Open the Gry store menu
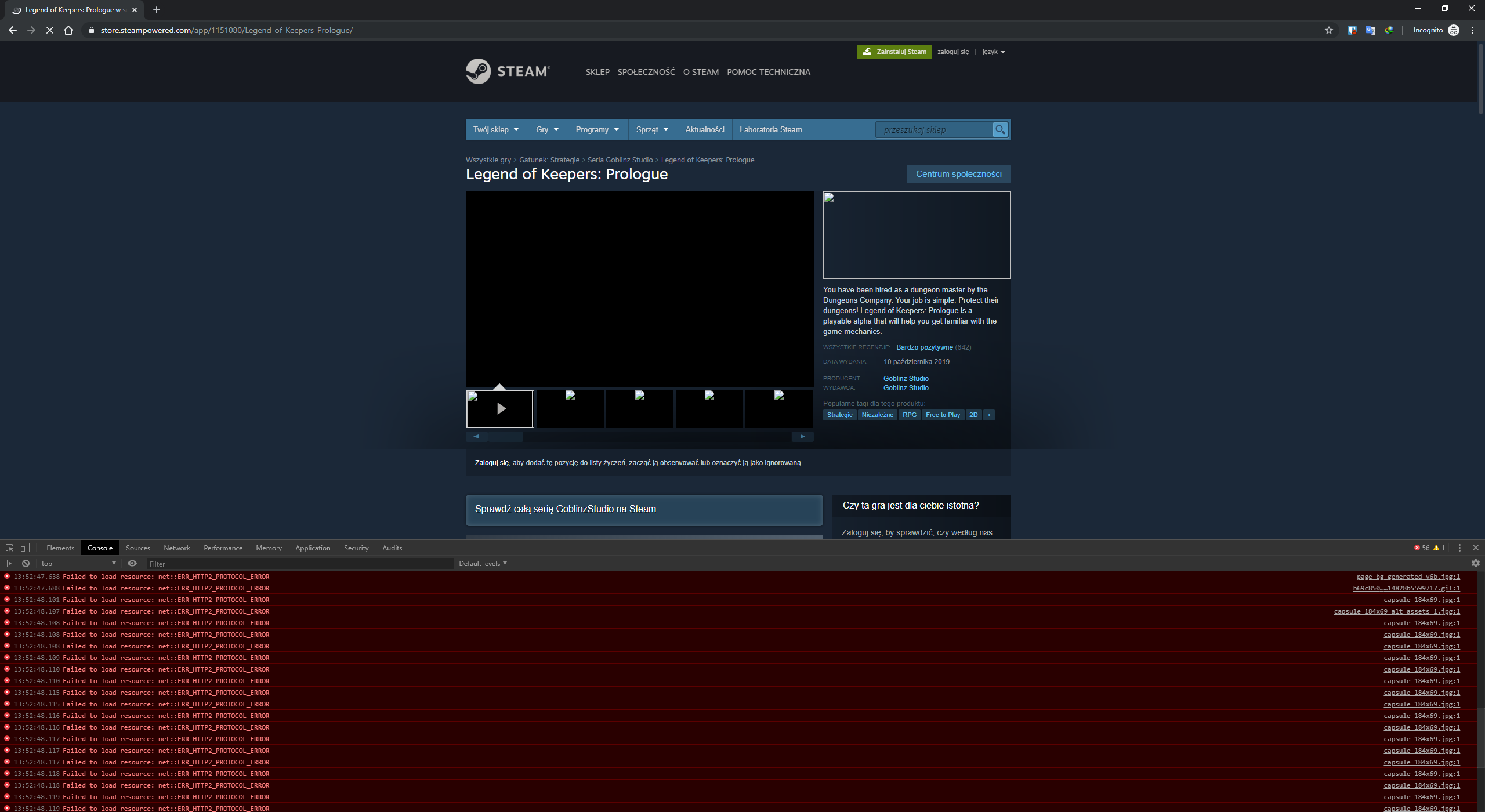This screenshot has width=1485, height=812. pos(547,129)
